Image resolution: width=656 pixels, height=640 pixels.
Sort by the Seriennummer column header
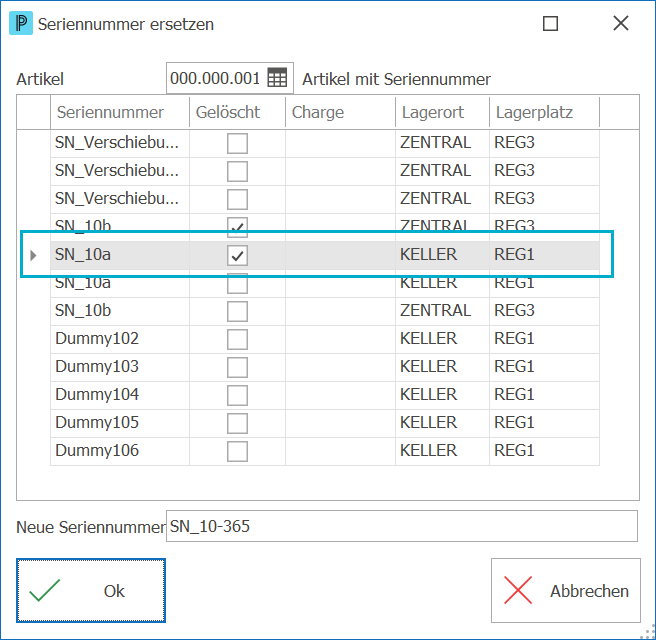120,112
